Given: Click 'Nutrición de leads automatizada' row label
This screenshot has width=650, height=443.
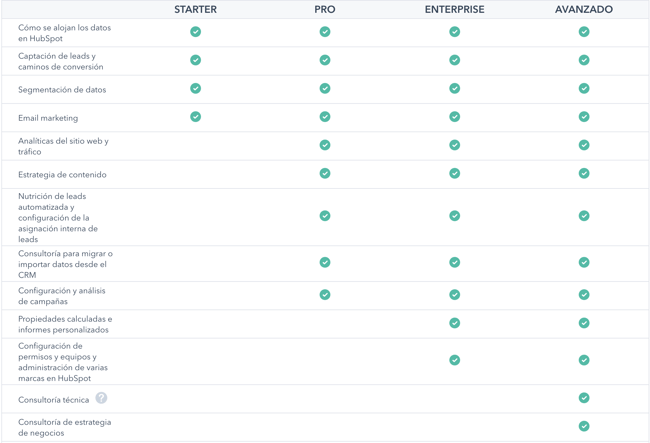Looking at the screenshot, I should pos(58,218).
